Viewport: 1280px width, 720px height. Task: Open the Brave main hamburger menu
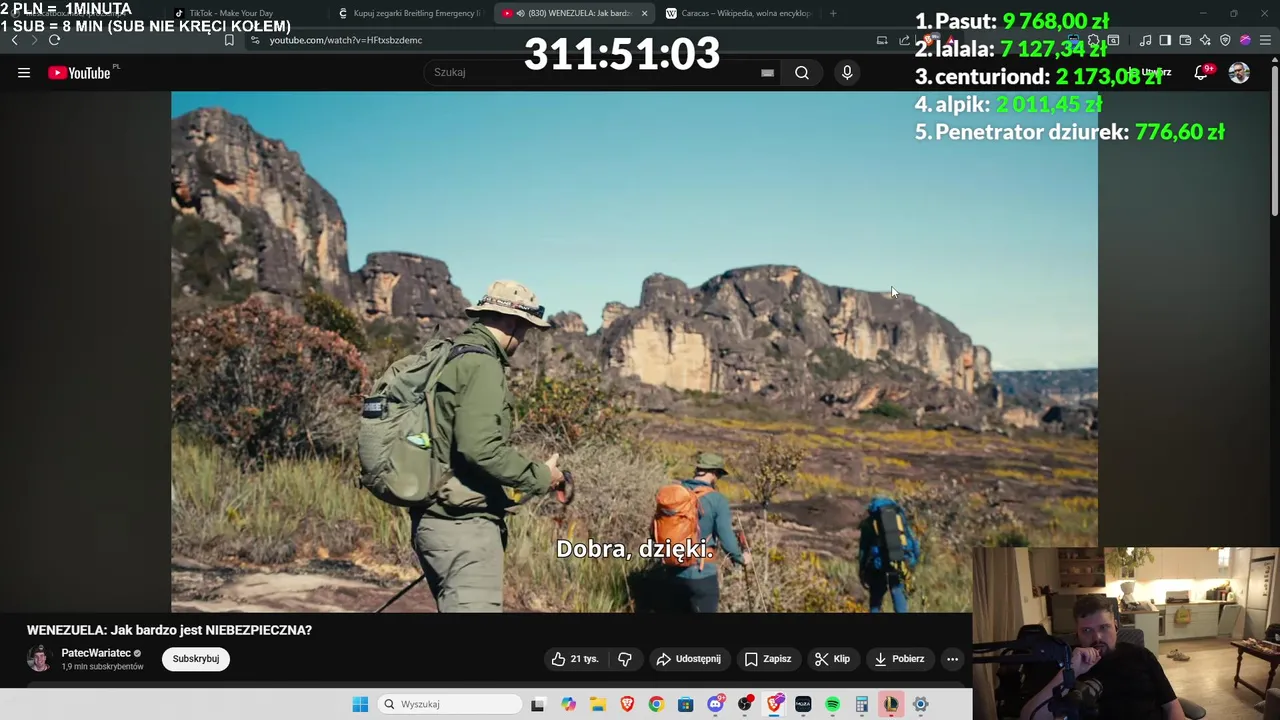(x=1265, y=40)
